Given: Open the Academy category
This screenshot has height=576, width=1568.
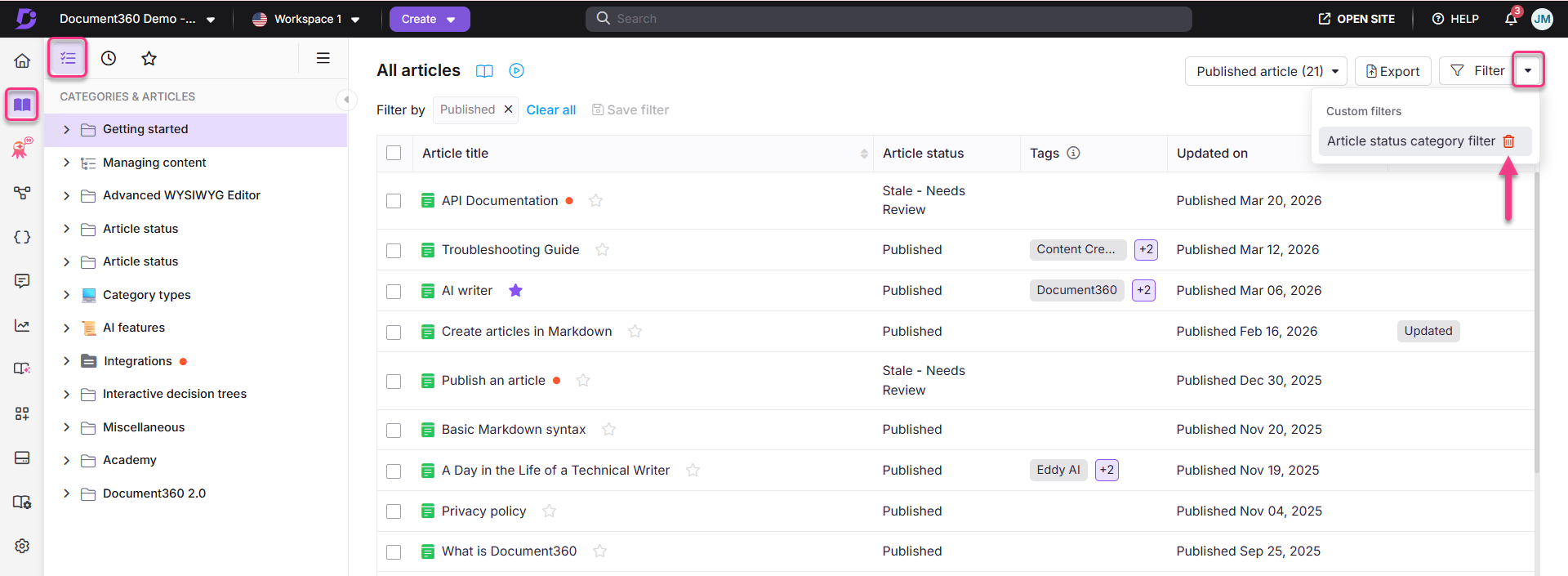Looking at the screenshot, I should [x=130, y=460].
